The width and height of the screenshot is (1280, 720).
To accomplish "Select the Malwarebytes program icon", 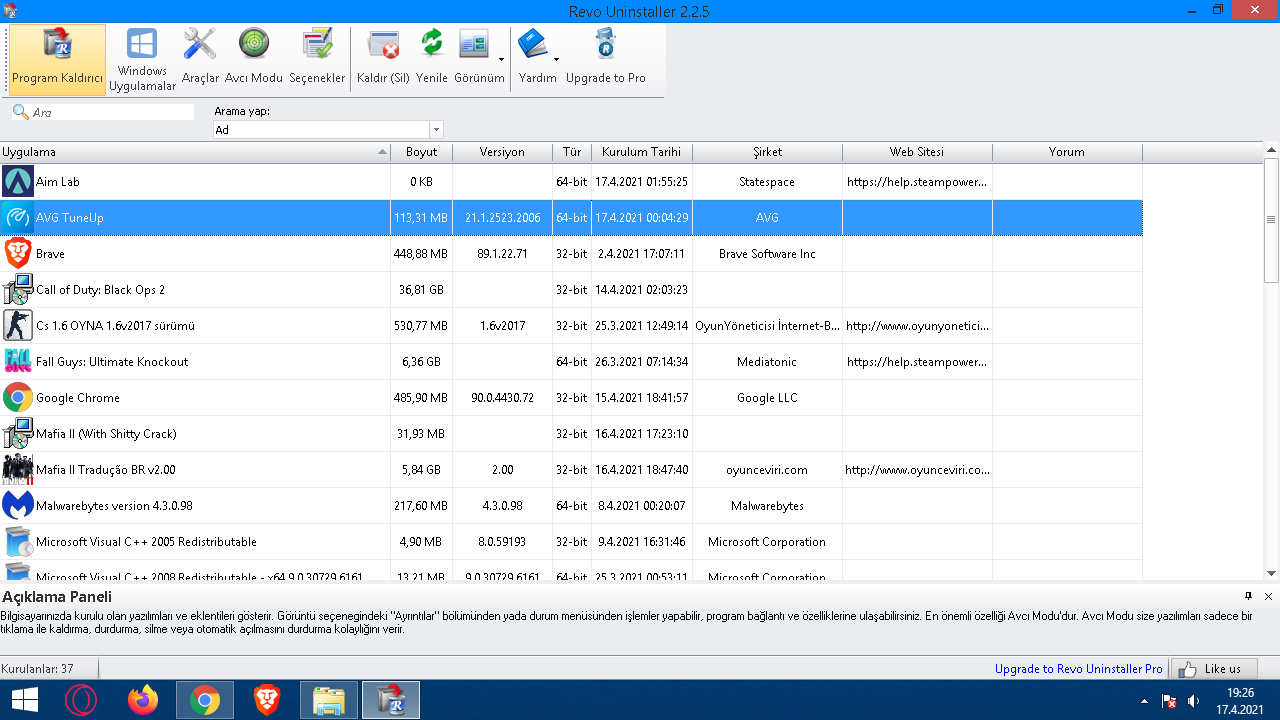I will (x=18, y=506).
